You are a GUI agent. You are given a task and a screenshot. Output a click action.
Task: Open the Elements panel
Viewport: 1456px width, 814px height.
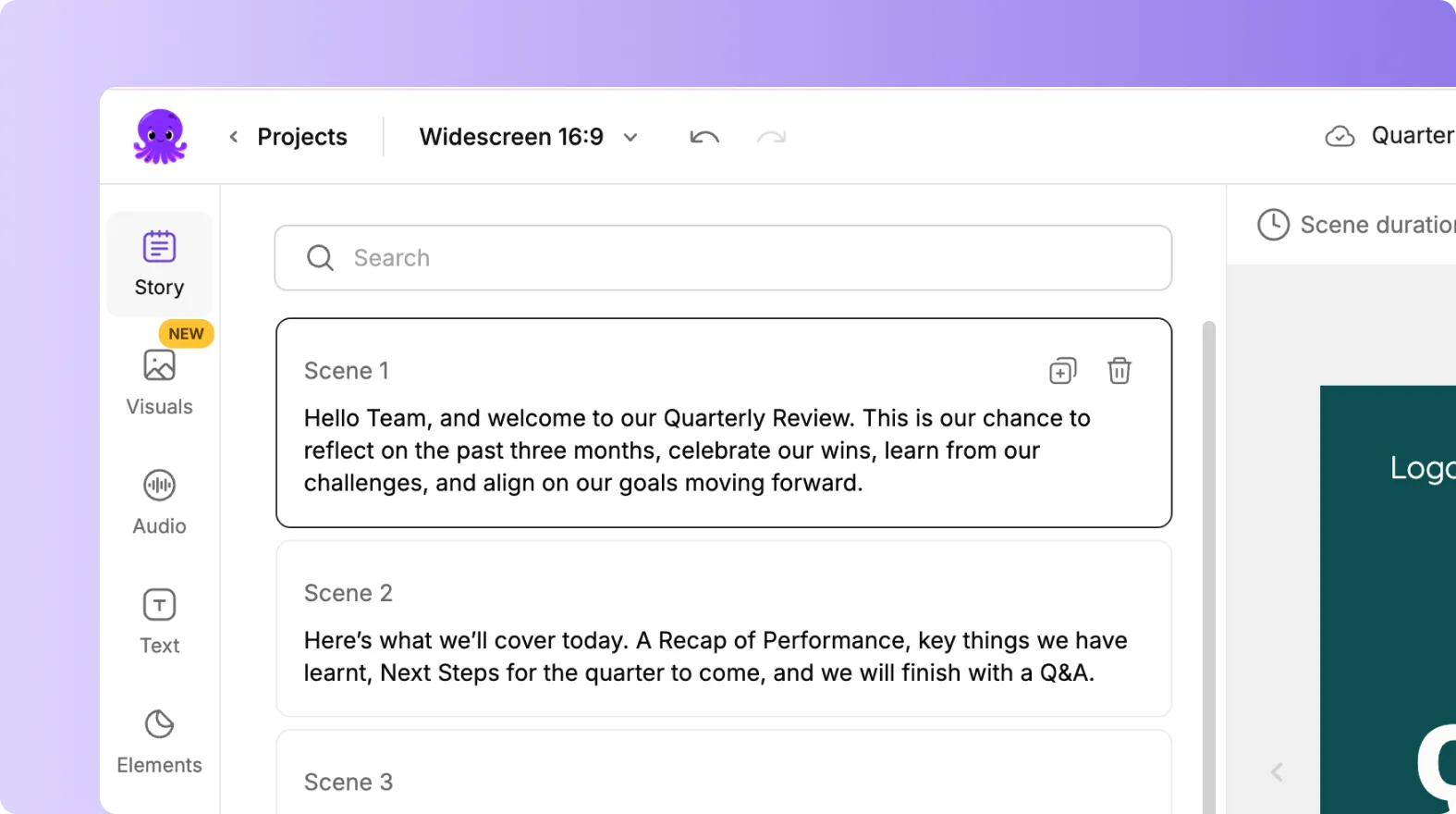coord(159,741)
